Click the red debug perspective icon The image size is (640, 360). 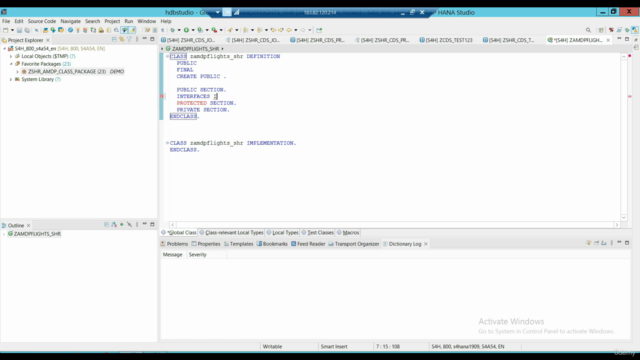pyautogui.click(x=611, y=30)
